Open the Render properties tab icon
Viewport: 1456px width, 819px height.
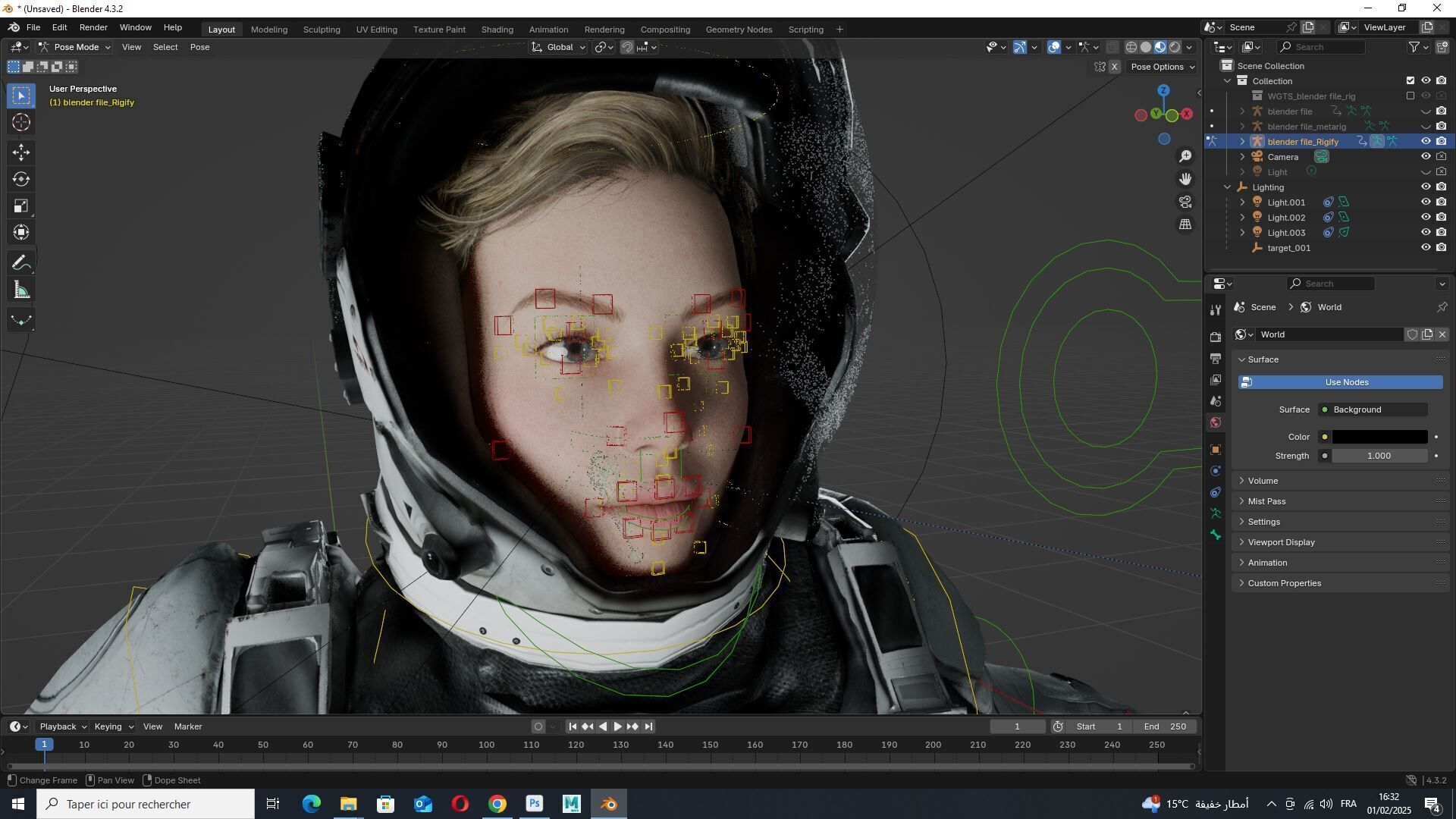pos(1216,337)
